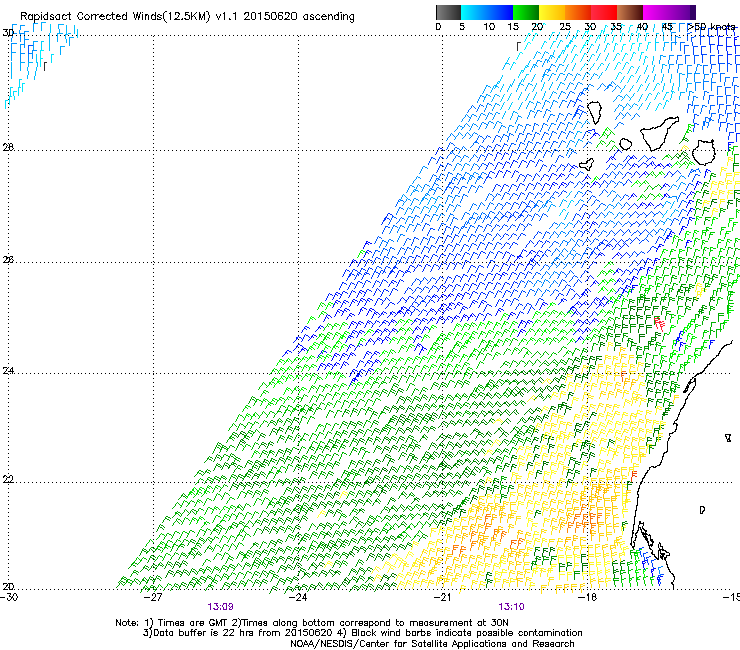Click the latitude label "22" on left axis
The image size is (740, 650).
click(x=8, y=480)
